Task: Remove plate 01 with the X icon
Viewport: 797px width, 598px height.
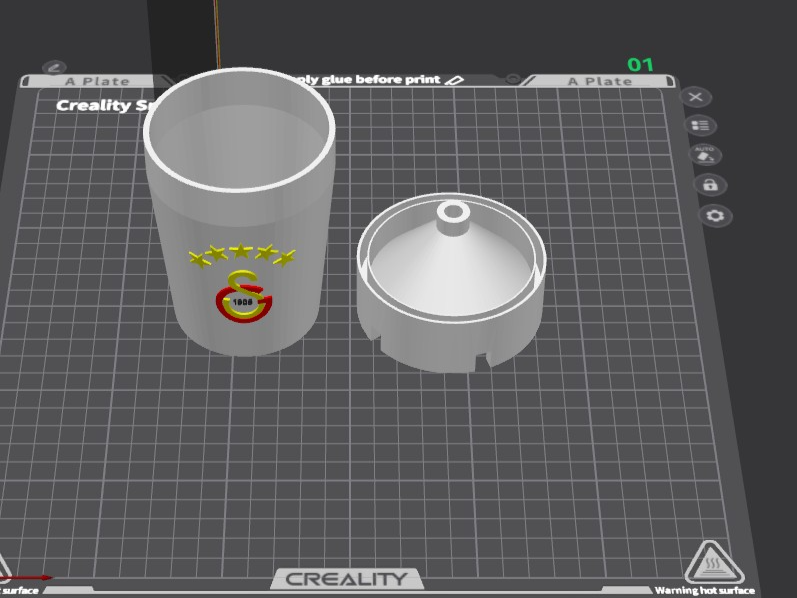Action: click(695, 97)
